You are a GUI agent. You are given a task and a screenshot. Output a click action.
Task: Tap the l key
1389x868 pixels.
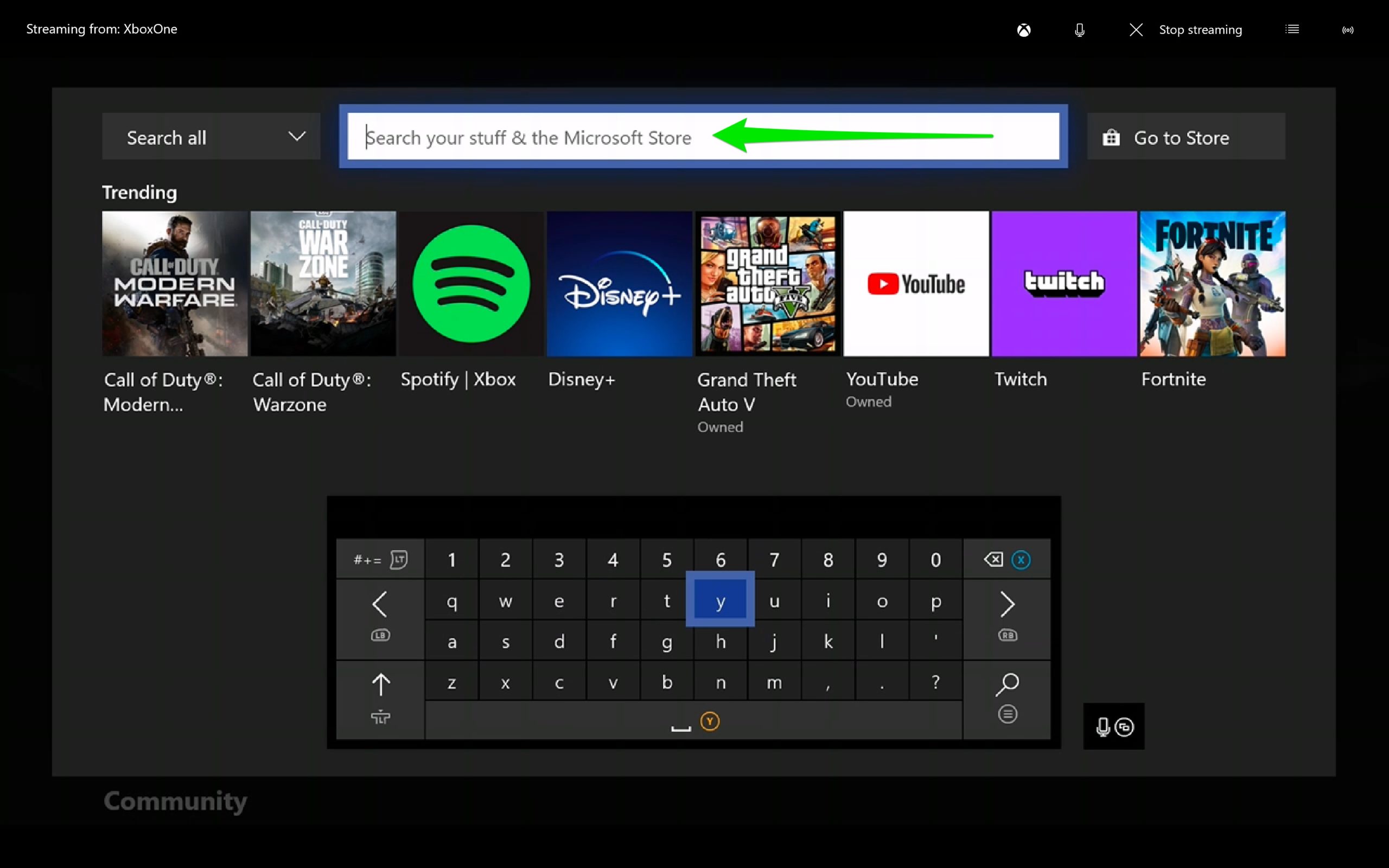882,641
